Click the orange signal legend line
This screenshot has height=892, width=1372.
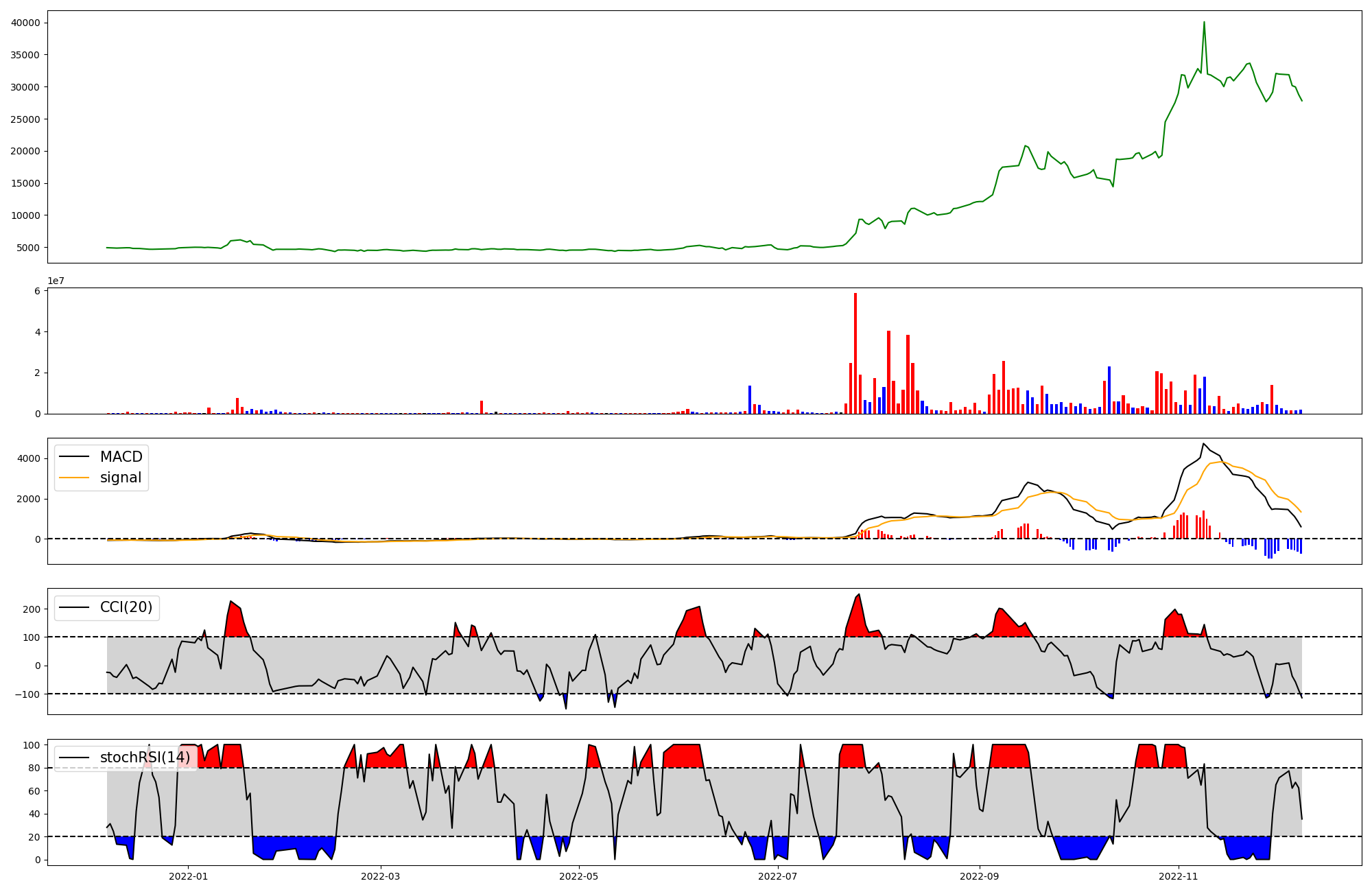pyautogui.click(x=74, y=478)
